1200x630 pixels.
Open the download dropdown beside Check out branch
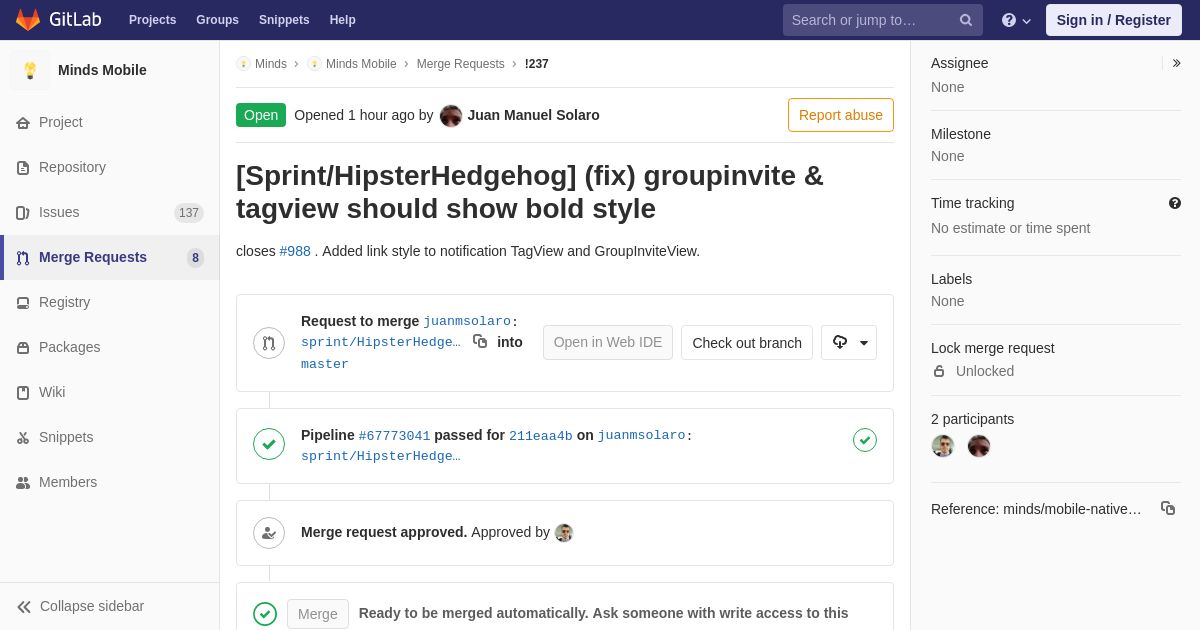(x=849, y=343)
